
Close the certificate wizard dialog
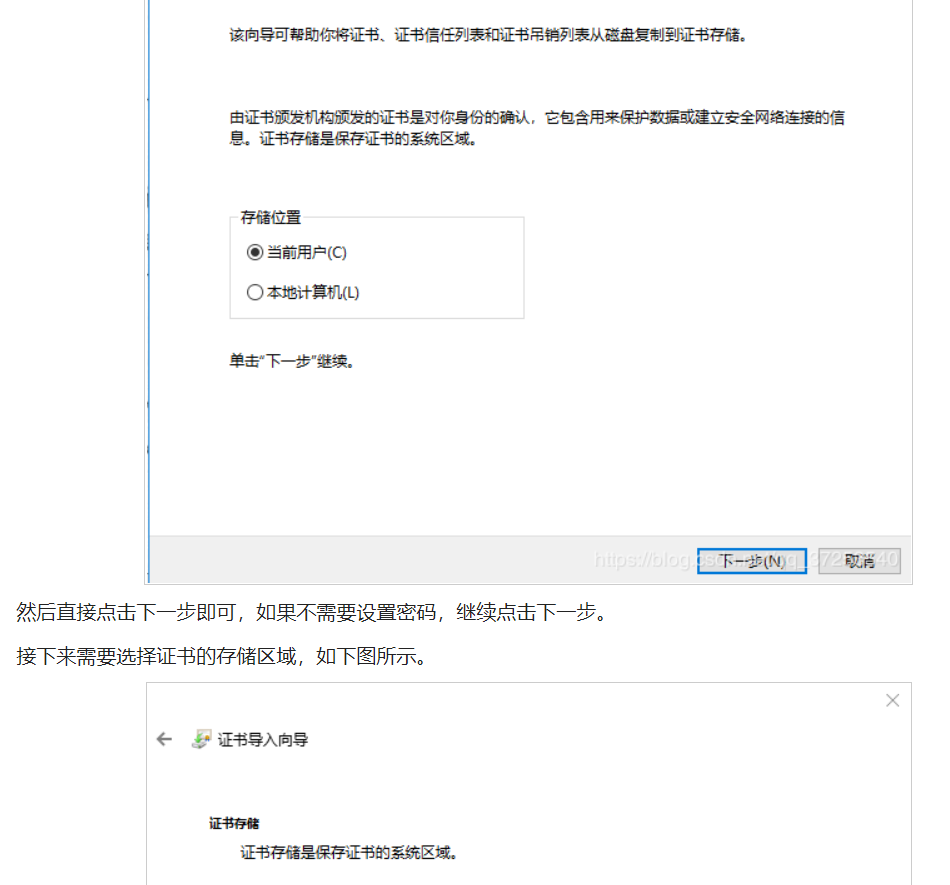[x=892, y=700]
